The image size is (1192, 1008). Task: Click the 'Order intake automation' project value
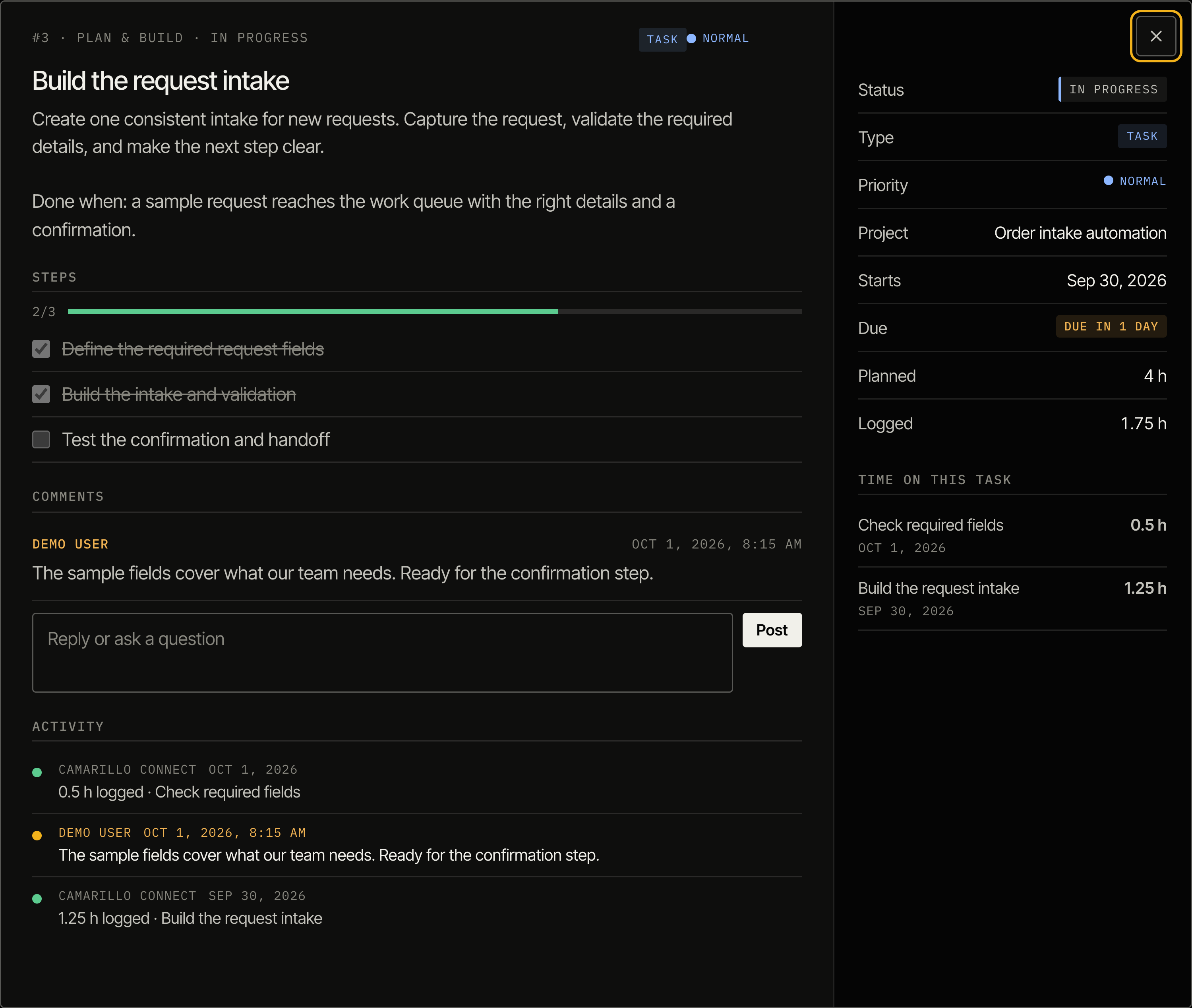[1080, 233]
